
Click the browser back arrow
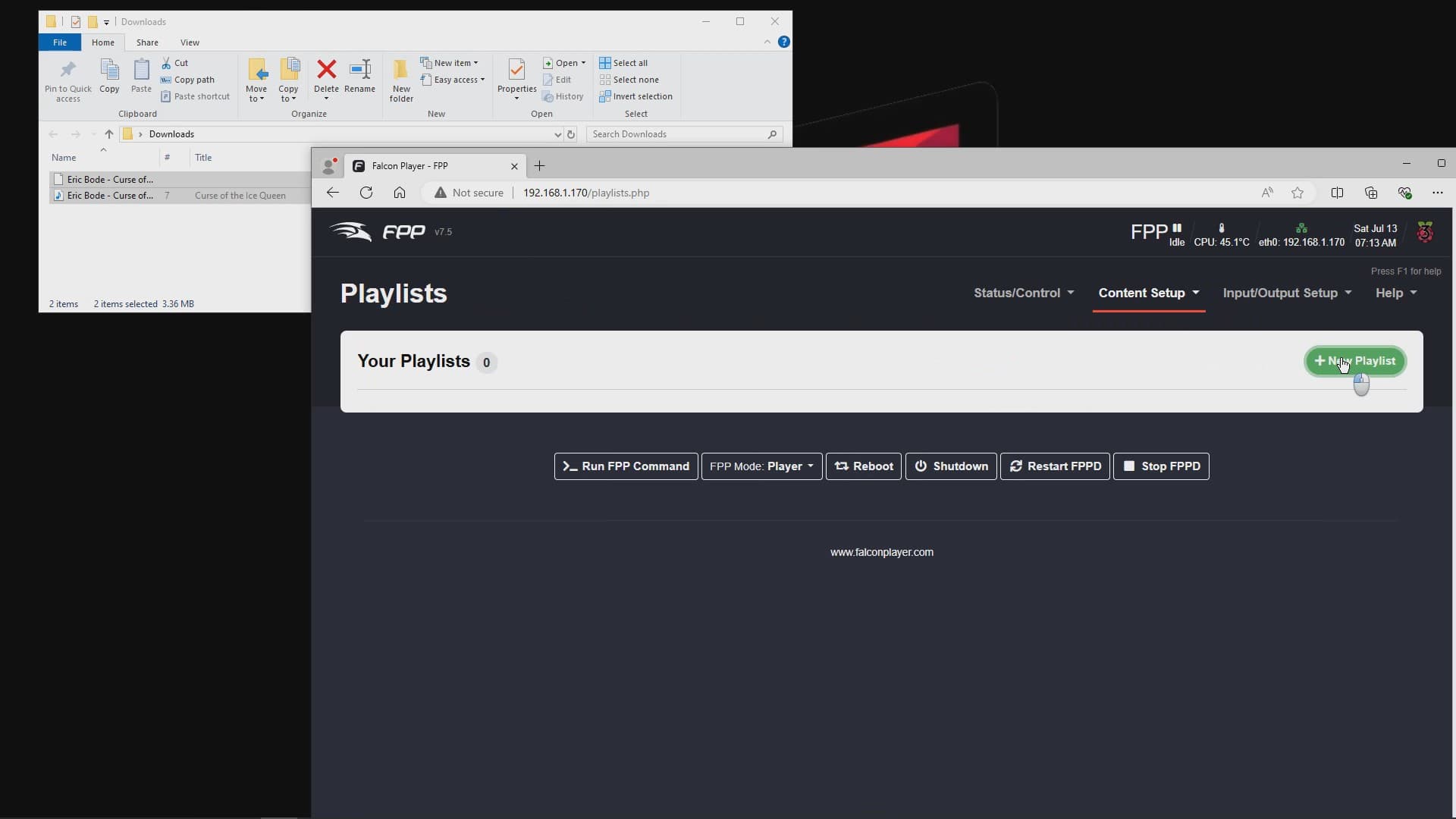coord(332,193)
